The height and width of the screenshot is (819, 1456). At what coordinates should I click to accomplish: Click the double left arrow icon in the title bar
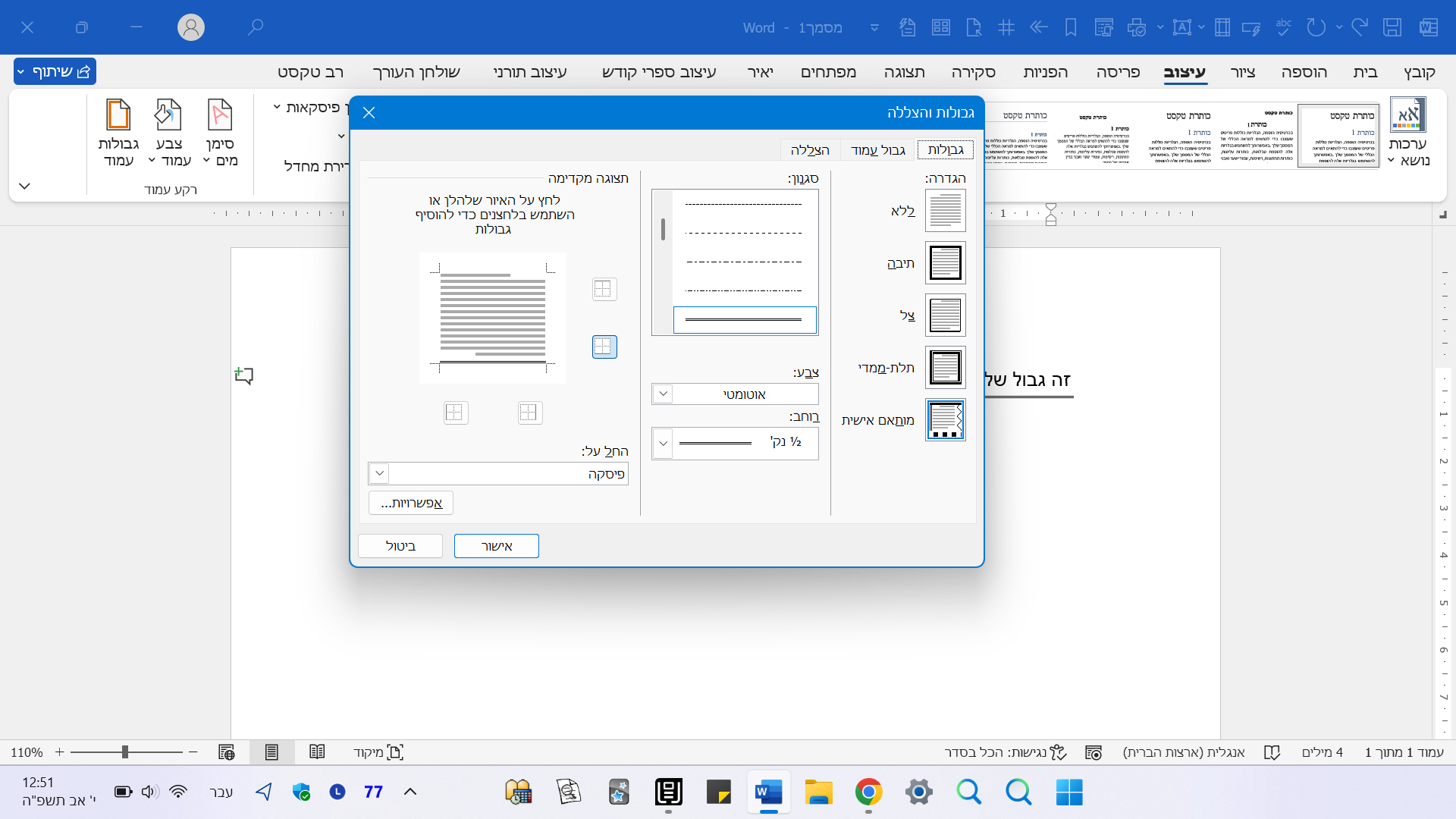click(1039, 27)
